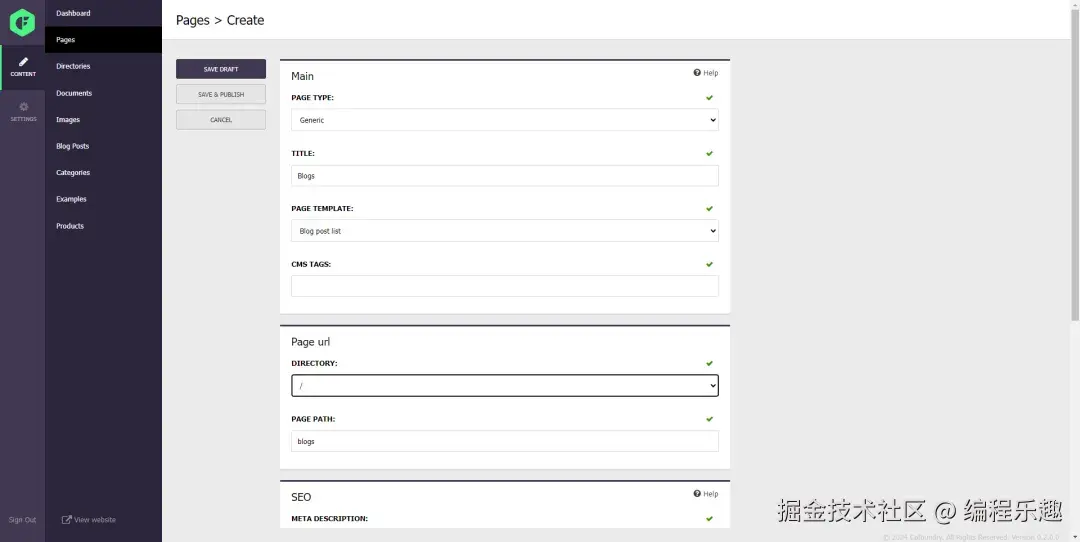1080x542 pixels.
Task: Focus the Title input field
Action: pyautogui.click(x=505, y=176)
